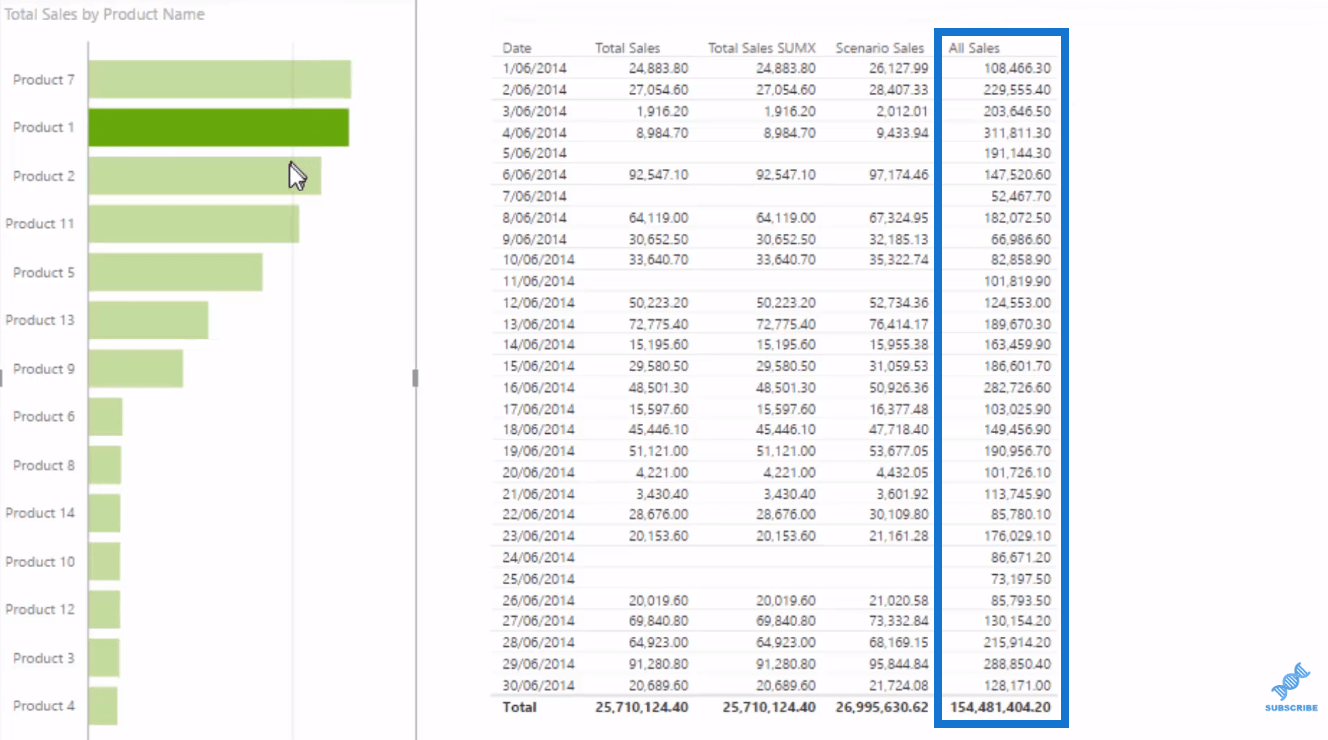Click All Sales value 282,726.60
The height and width of the screenshot is (740, 1328).
(x=1017, y=387)
